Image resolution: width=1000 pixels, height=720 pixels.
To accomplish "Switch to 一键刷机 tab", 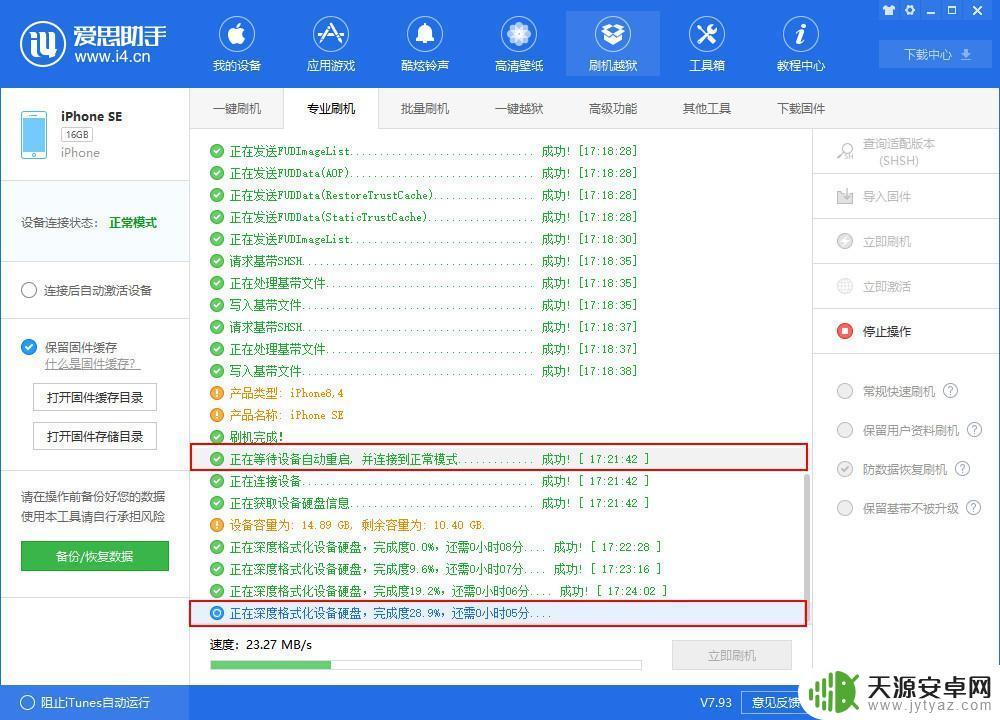I will point(237,108).
